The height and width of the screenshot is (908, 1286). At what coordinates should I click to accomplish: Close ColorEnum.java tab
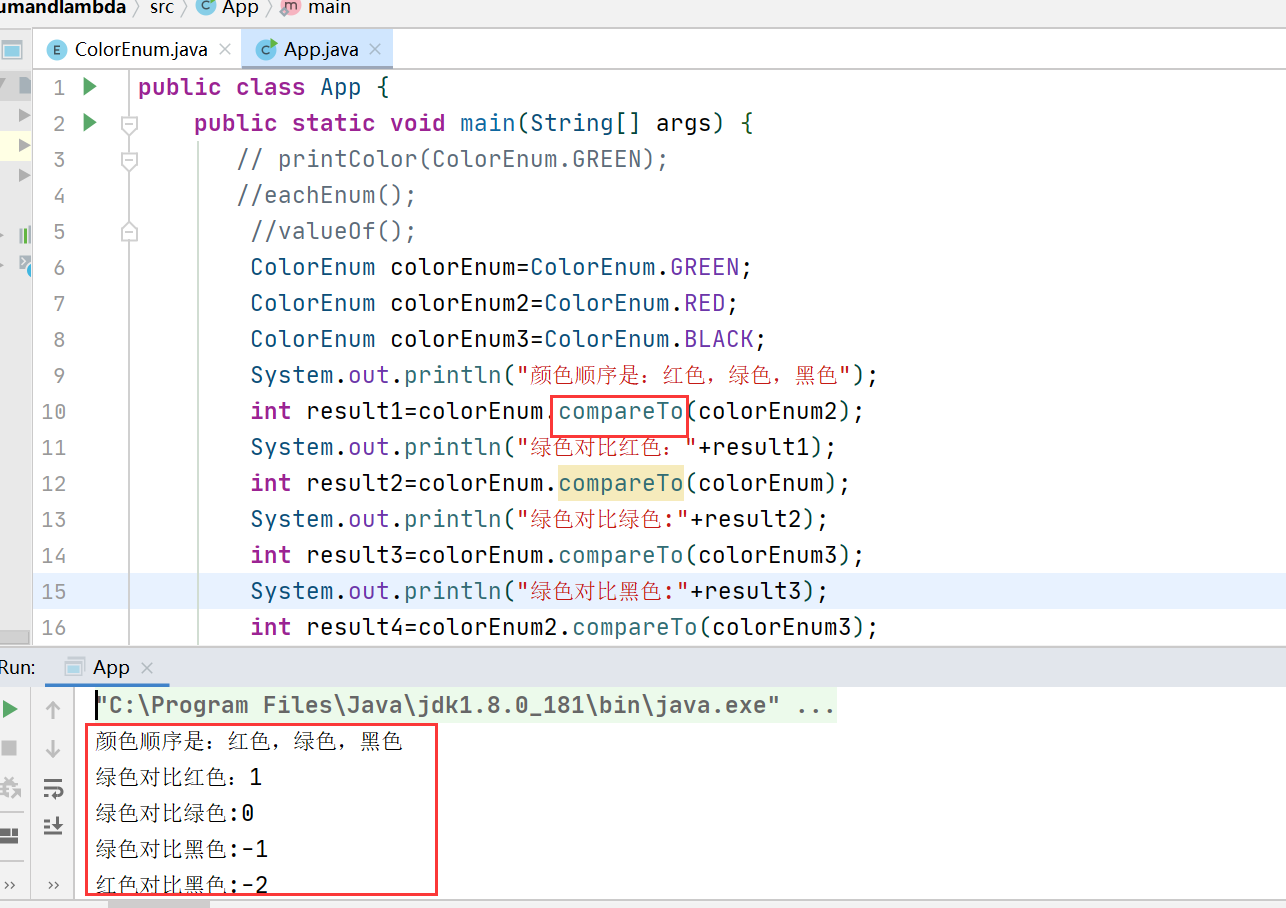224,49
